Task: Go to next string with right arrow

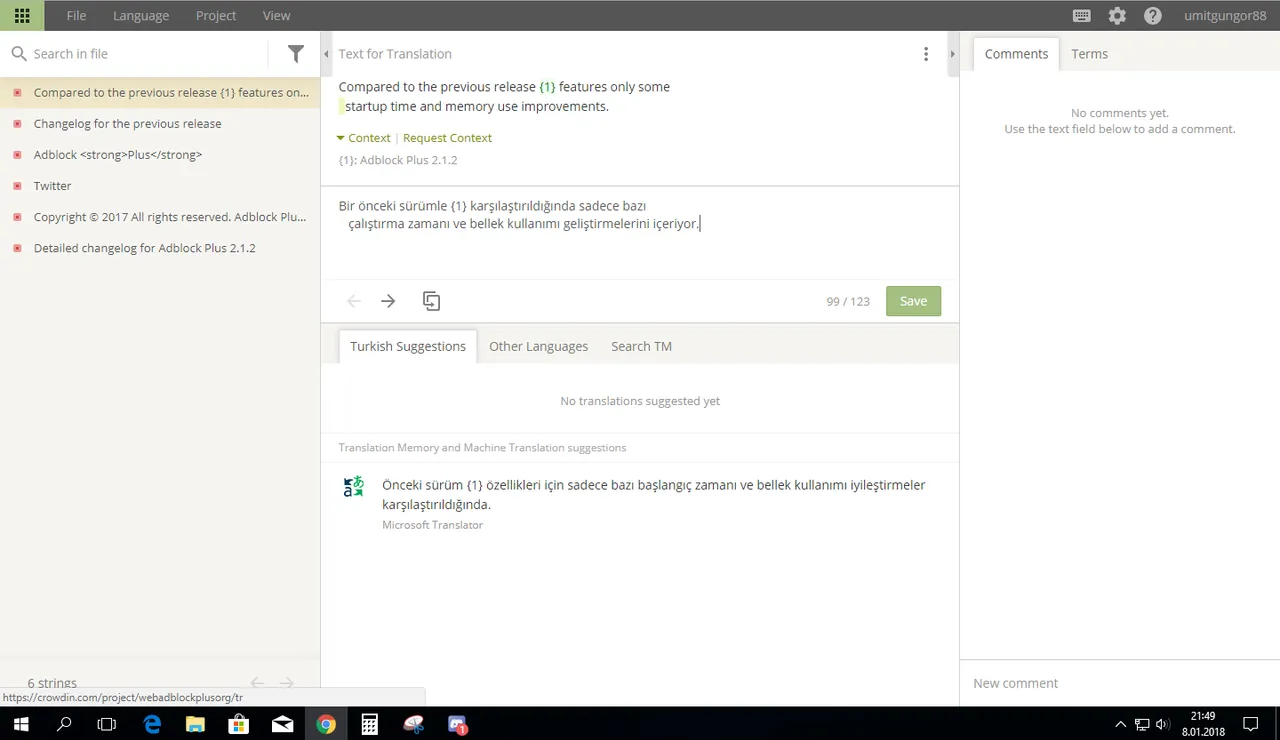Action: [388, 301]
